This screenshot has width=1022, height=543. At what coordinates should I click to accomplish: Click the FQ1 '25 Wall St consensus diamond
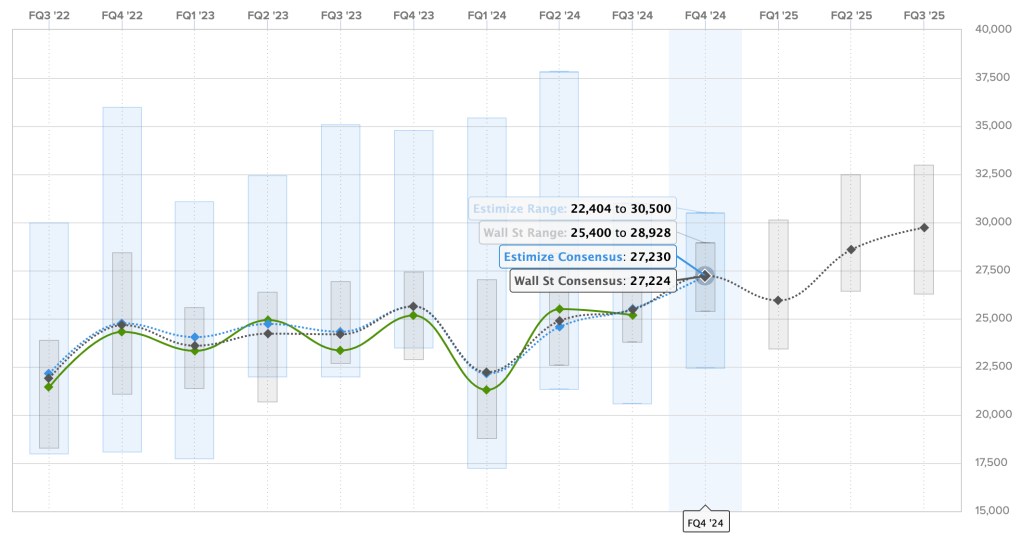[x=777, y=300]
